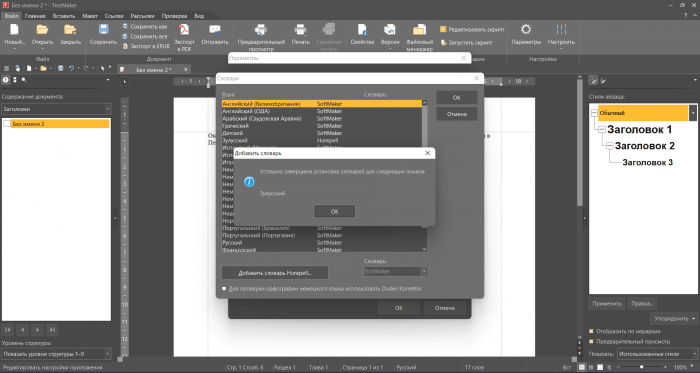Screen dimensions: 700x373
Task: Click the Запустить скрипт icon
Action: tap(443, 43)
